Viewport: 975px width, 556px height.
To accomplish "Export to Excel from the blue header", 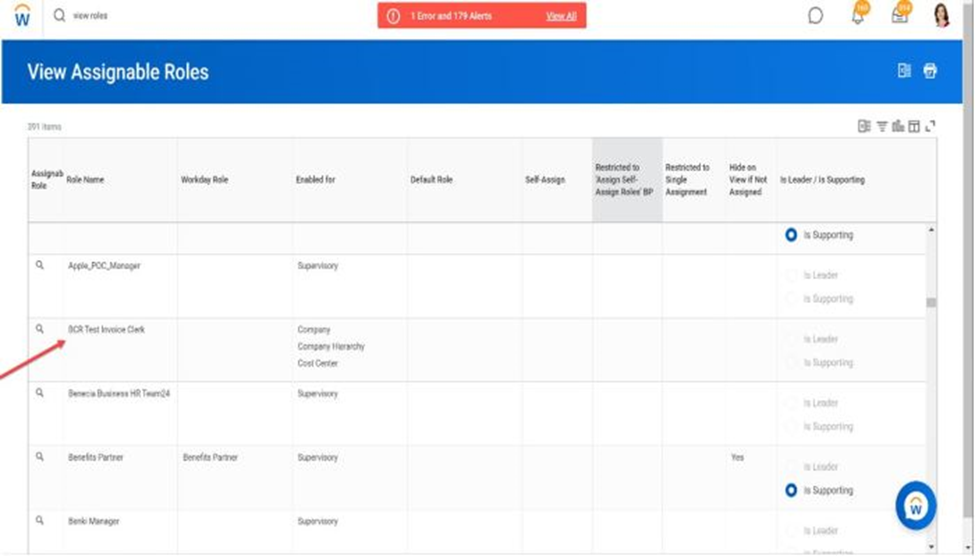I will [x=904, y=71].
